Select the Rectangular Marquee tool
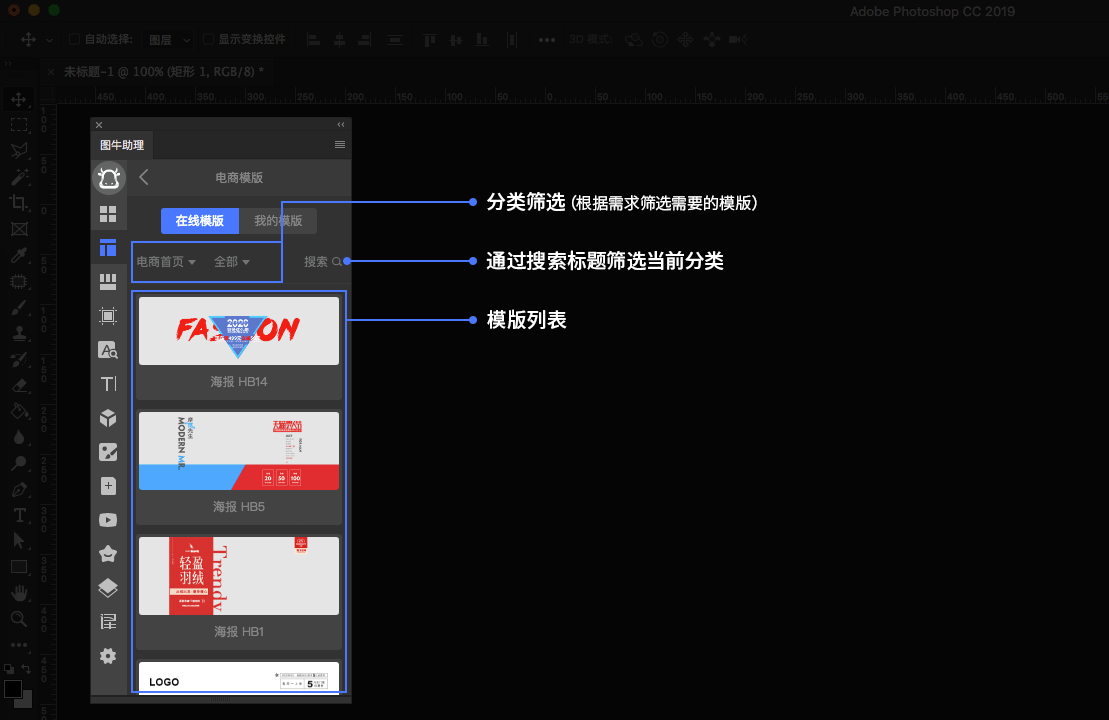This screenshot has height=720, width=1109. click(x=19, y=125)
